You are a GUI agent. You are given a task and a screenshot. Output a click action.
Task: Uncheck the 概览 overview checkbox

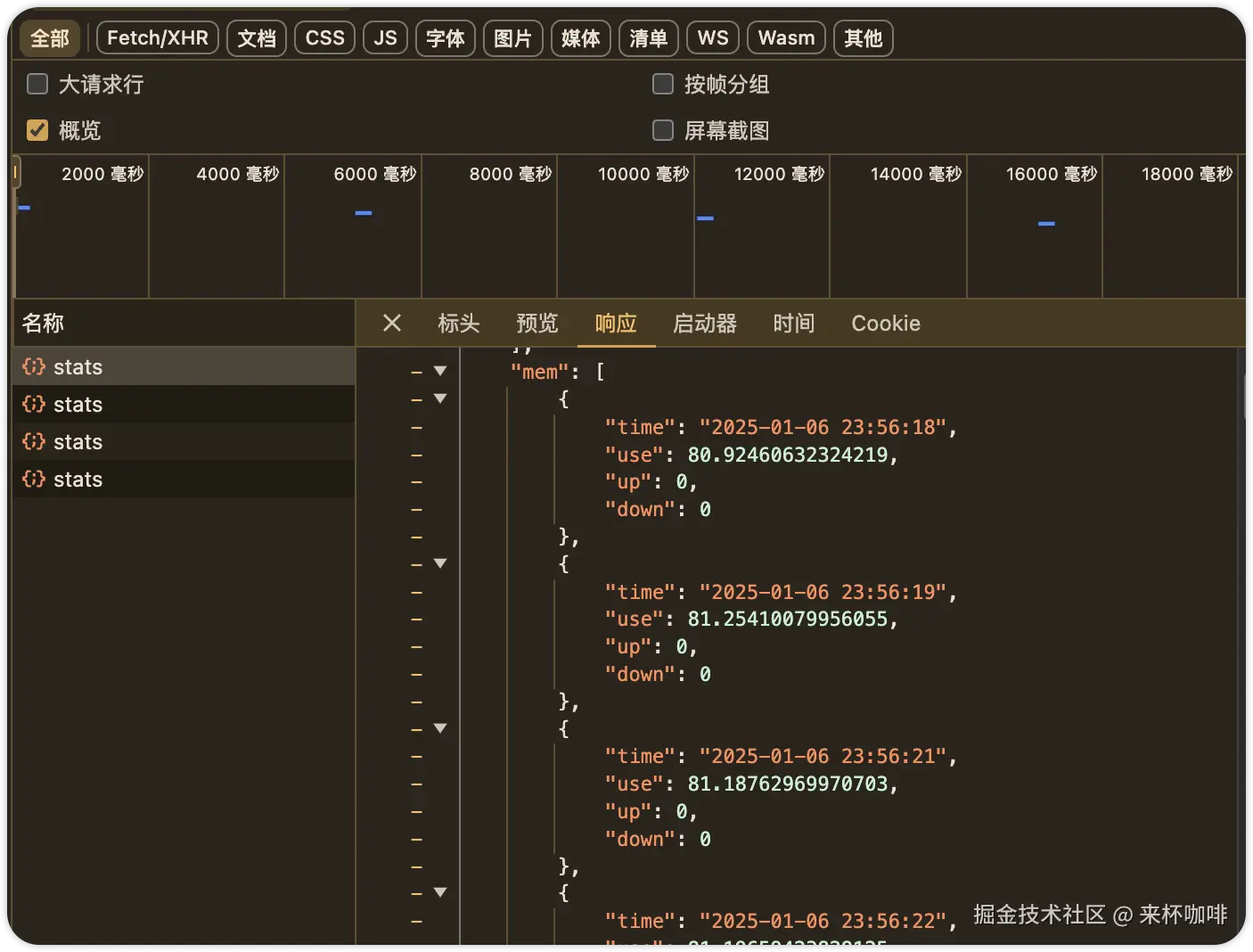(x=37, y=130)
